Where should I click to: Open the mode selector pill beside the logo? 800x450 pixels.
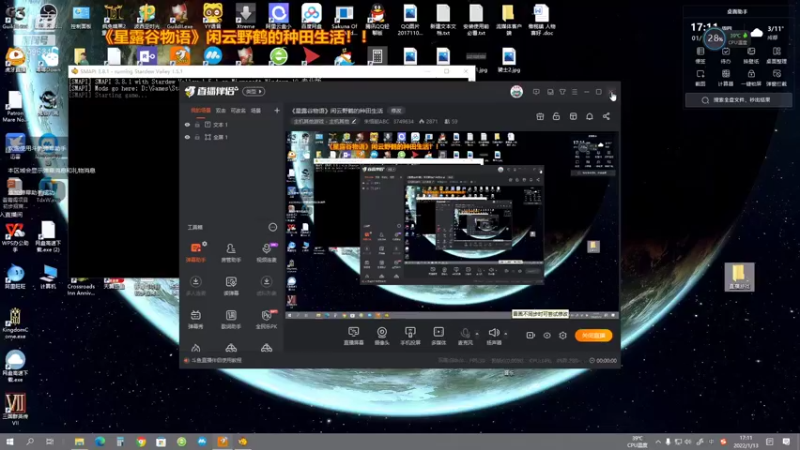point(254,91)
